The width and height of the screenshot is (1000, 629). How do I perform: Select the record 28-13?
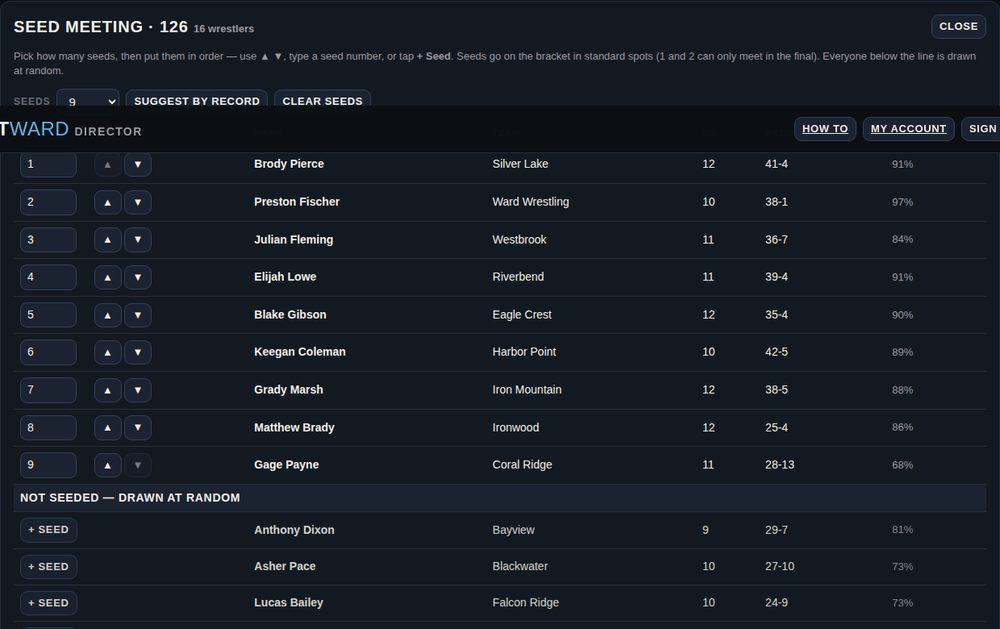coord(780,465)
